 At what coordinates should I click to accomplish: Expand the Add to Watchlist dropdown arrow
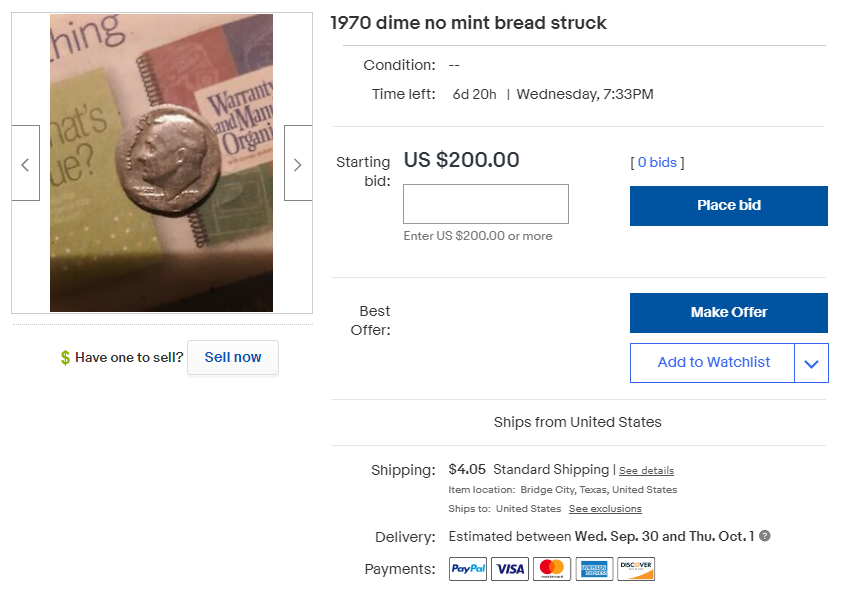click(x=811, y=363)
